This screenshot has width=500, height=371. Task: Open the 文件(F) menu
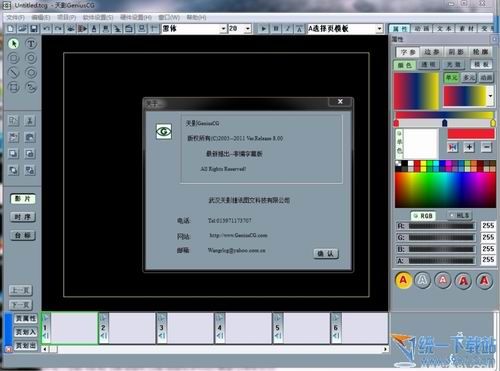click(x=16, y=17)
